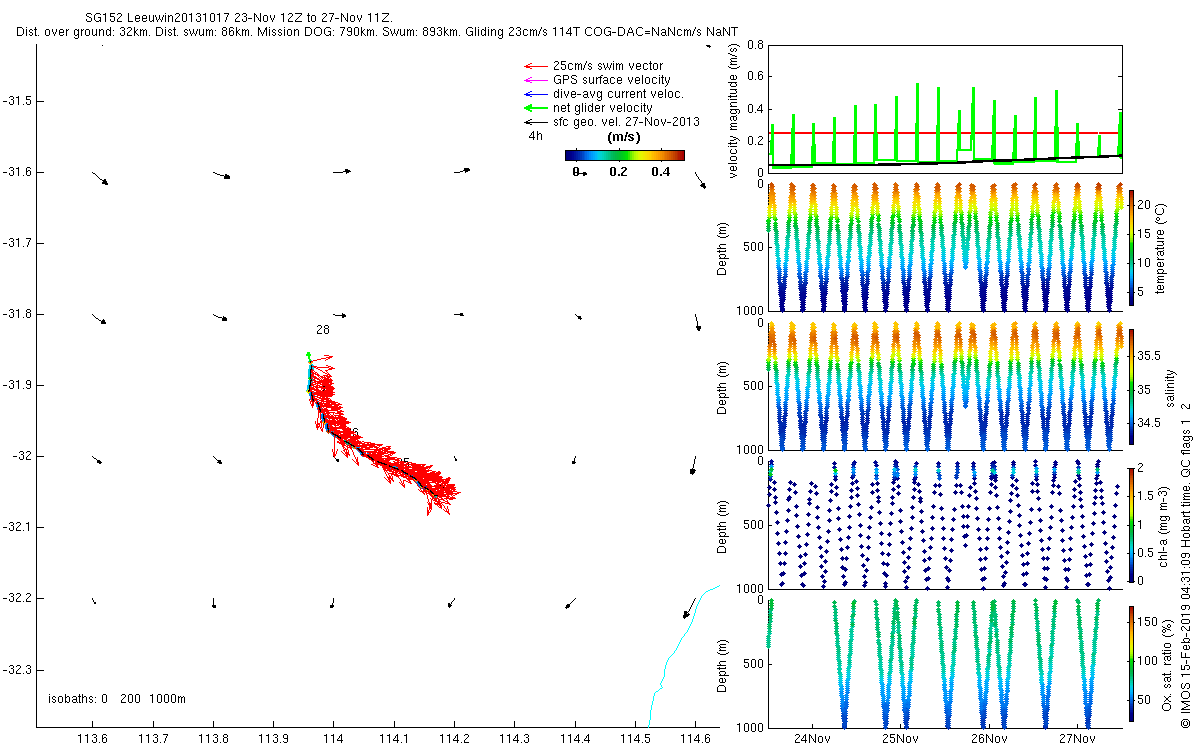The width and height of the screenshot is (1200, 750).
Task: Select the 'dive-avg current veloc.' legend text
Action: point(618,94)
